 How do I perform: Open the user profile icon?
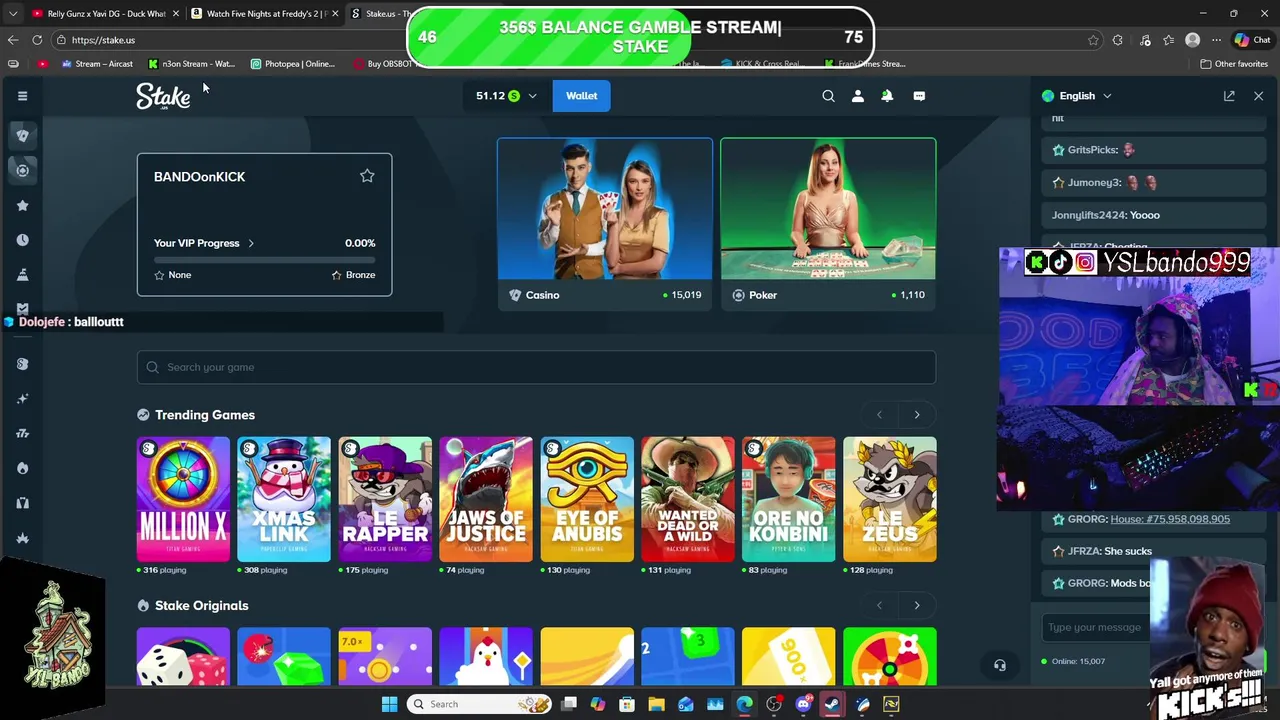[x=857, y=96]
